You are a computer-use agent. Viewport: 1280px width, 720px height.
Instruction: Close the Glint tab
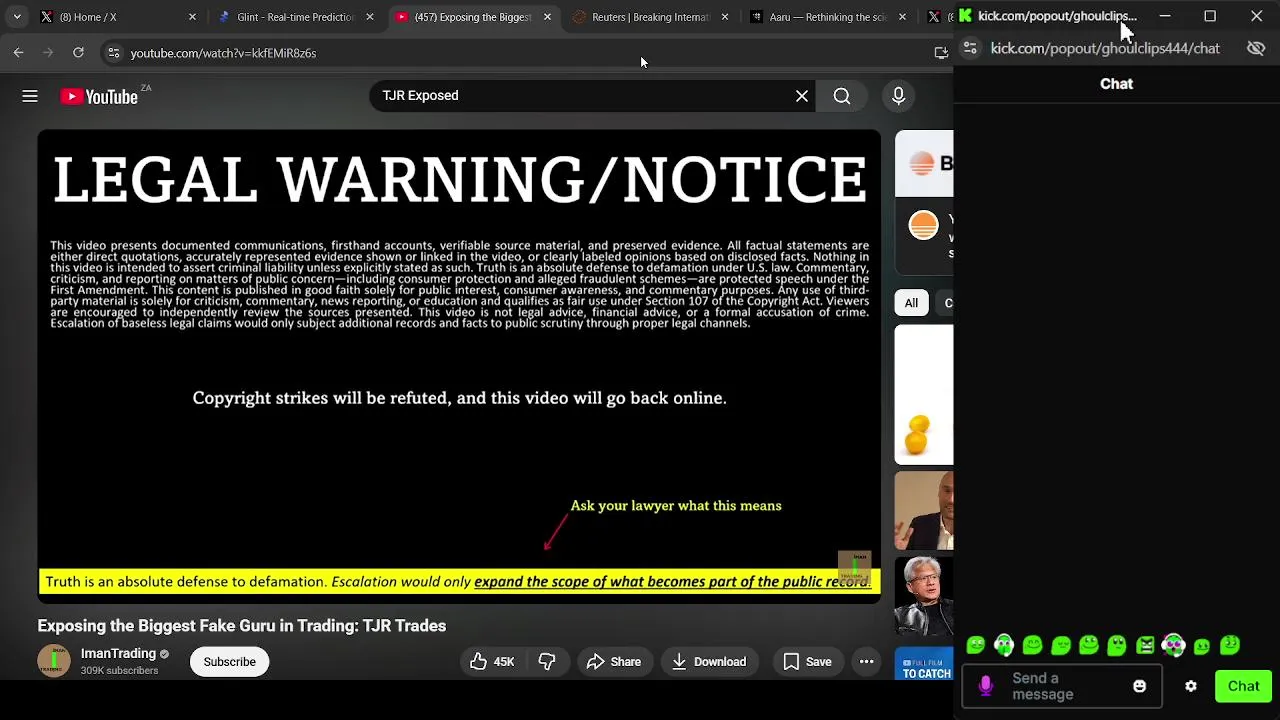click(370, 17)
